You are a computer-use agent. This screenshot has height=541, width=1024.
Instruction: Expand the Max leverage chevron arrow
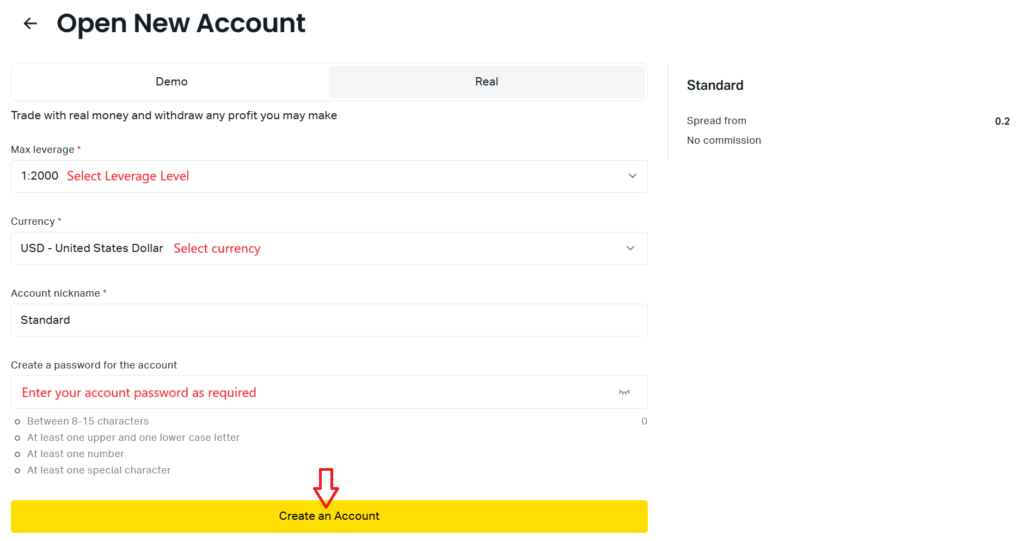click(632, 176)
